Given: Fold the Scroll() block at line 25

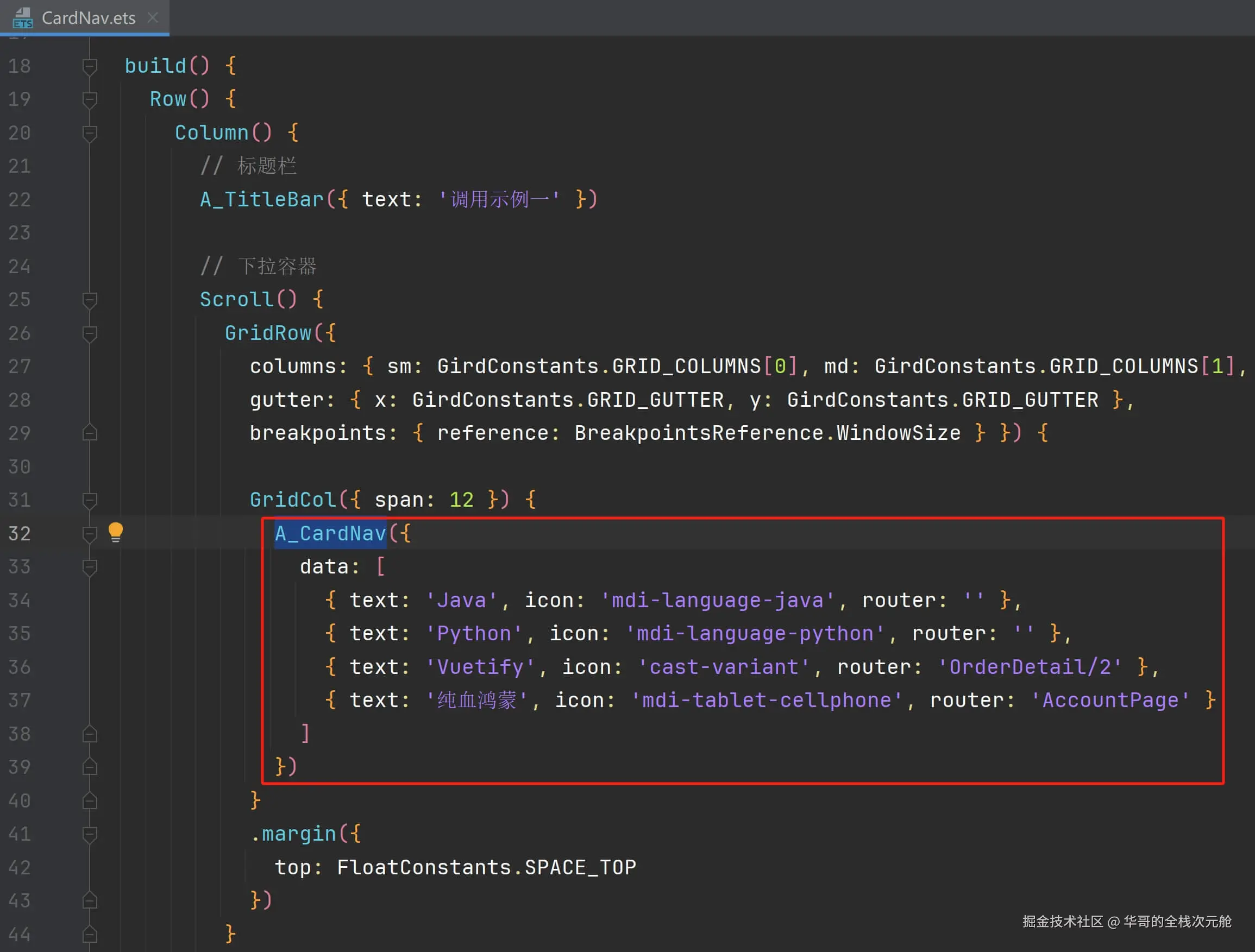Looking at the screenshot, I should [x=90, y=299].
